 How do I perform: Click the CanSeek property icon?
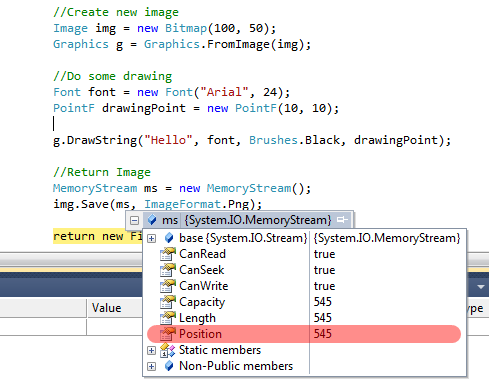(x=168, y=270)
